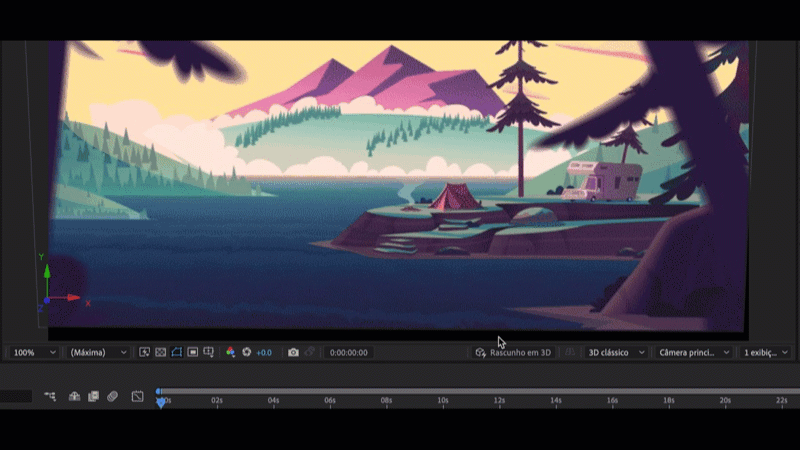Toggle the Rascunho em 3D button
This screenshot has width=800, height=450.
click(x=514, y=352)
